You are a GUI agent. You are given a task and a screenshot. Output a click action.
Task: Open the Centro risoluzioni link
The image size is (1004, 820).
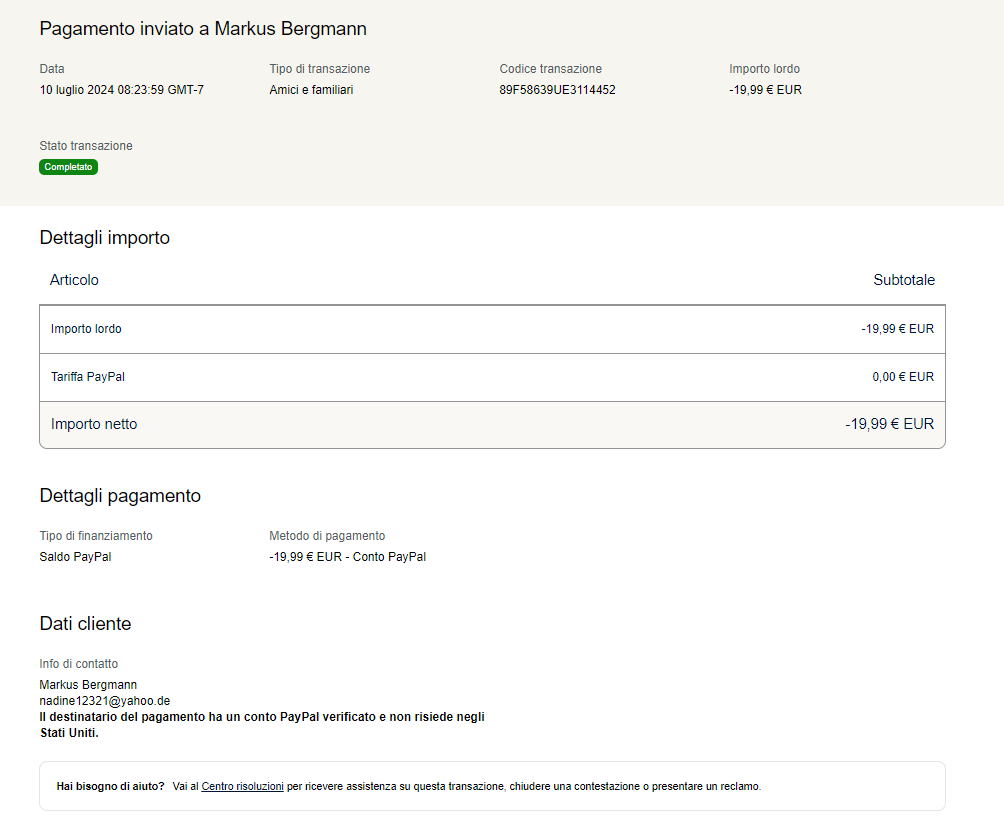[x=242, y=787]
